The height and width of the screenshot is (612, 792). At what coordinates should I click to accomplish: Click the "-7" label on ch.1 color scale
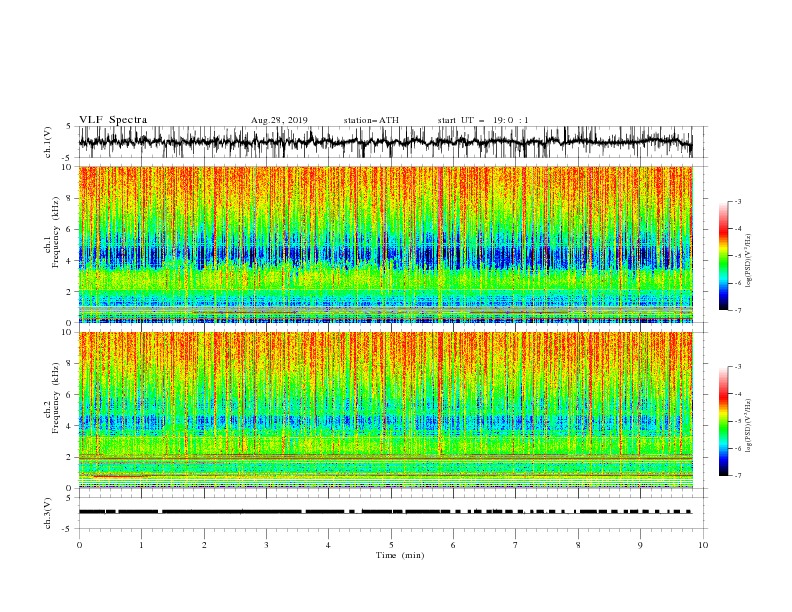pos(738,310)
